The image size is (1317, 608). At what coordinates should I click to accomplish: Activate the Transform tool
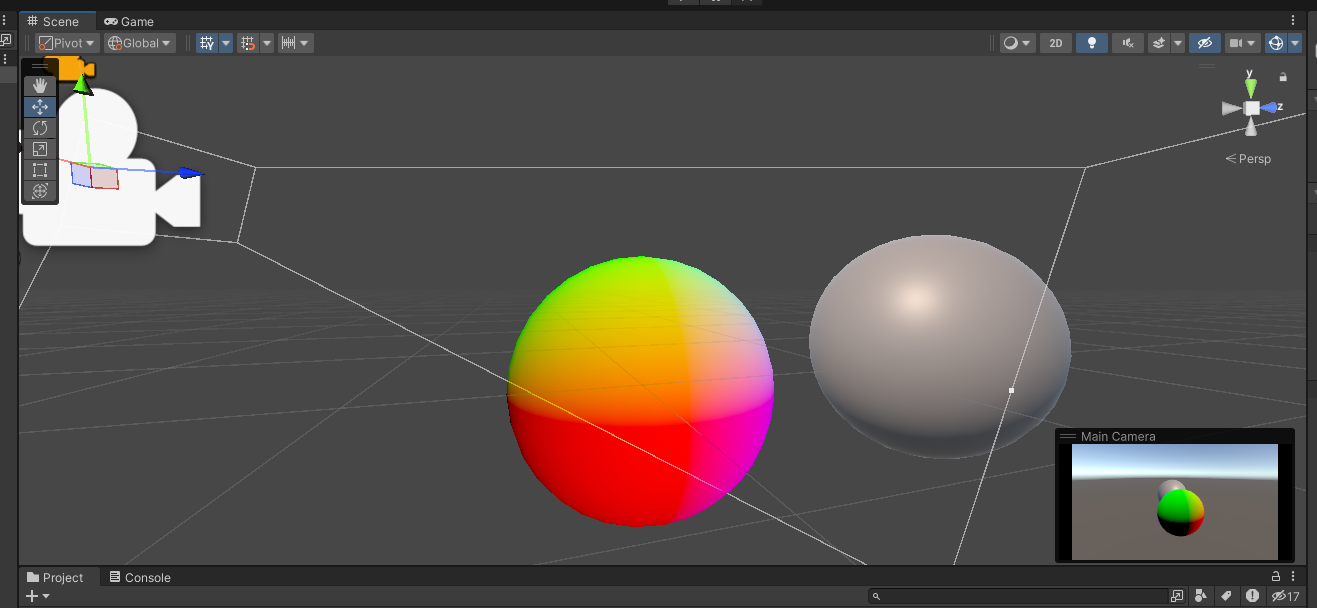39,191
